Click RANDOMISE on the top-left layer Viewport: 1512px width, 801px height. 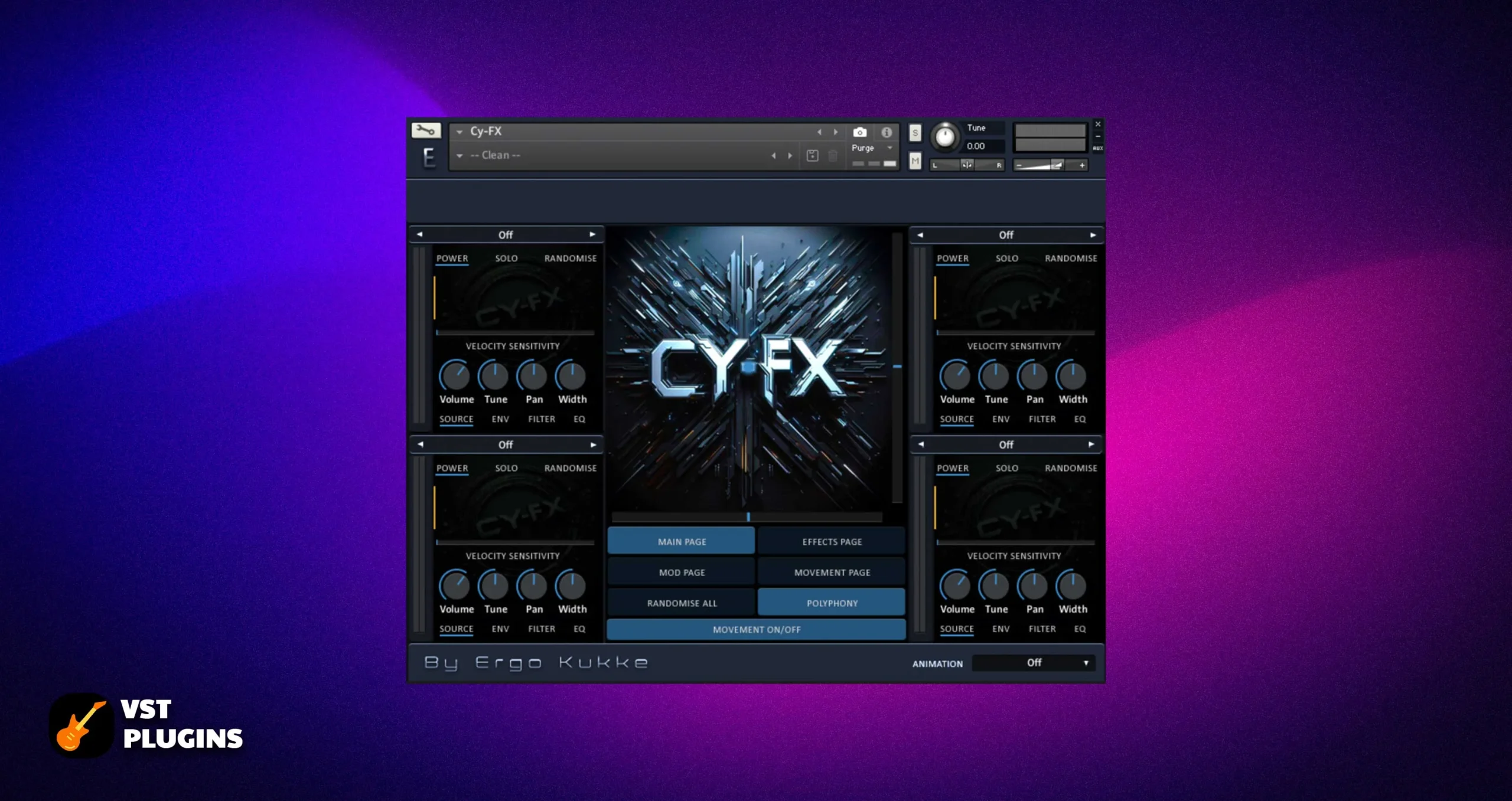(571, 259)
